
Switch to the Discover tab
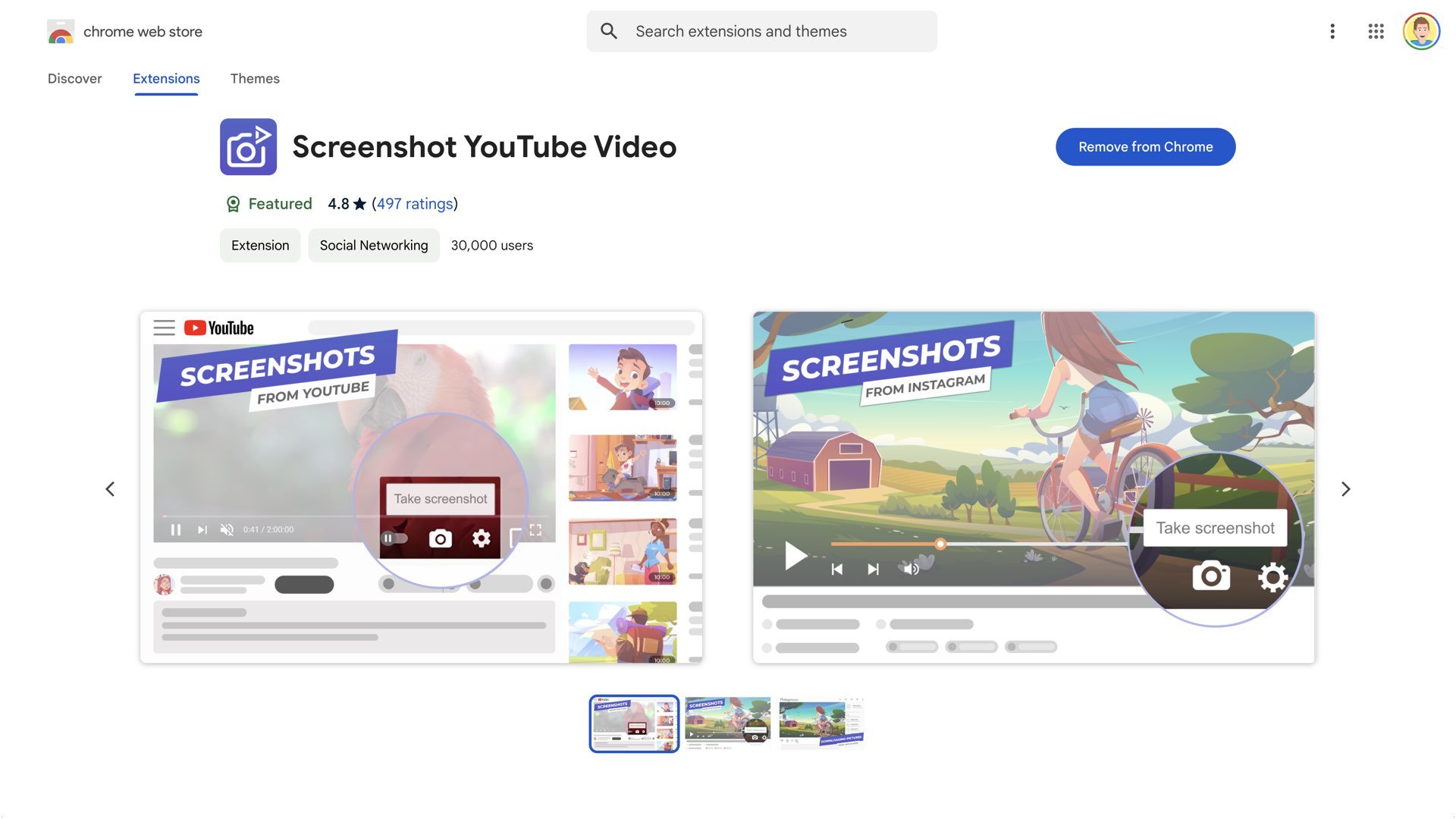click(74, 79)
